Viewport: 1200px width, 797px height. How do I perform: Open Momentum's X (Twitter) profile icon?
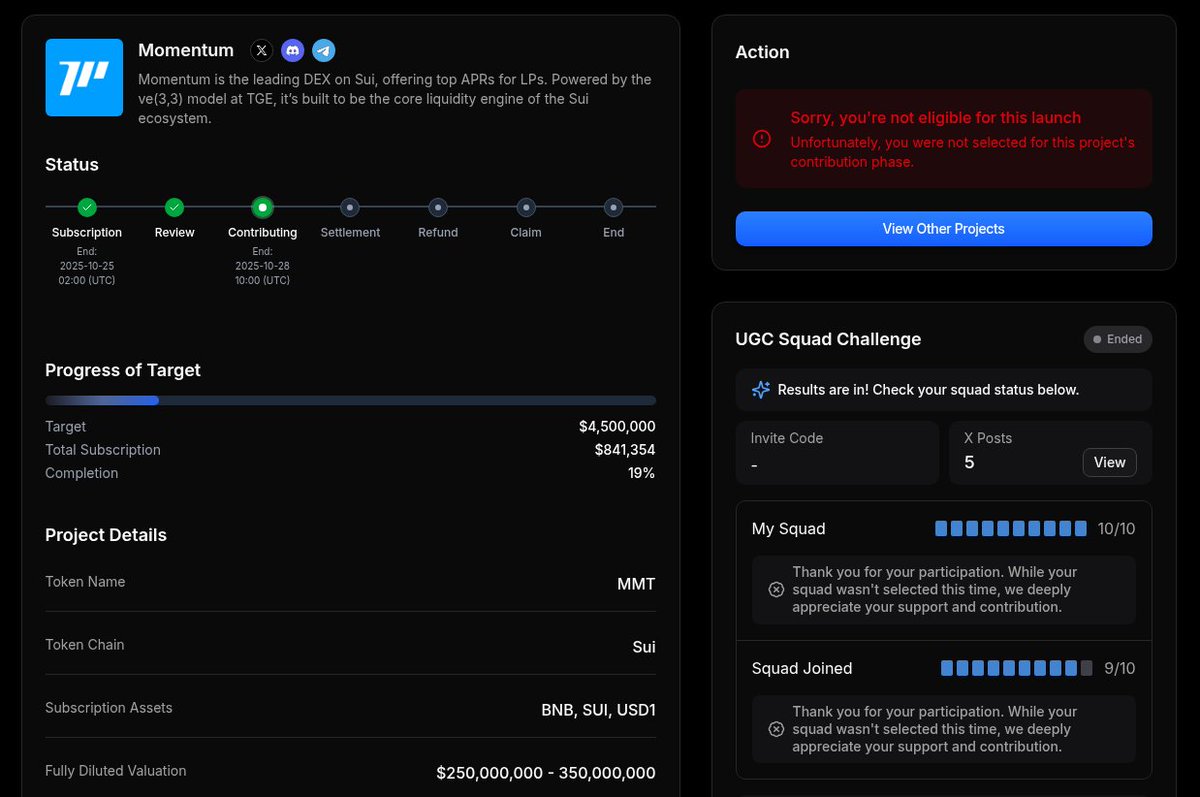[261, 50]
